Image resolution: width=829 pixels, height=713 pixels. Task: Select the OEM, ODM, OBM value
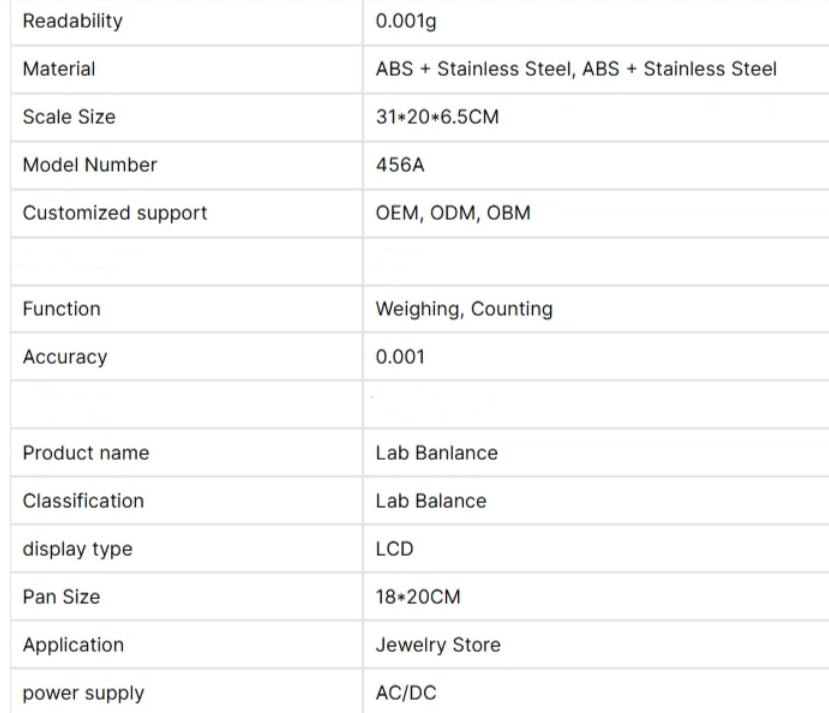tap(453, 213)
